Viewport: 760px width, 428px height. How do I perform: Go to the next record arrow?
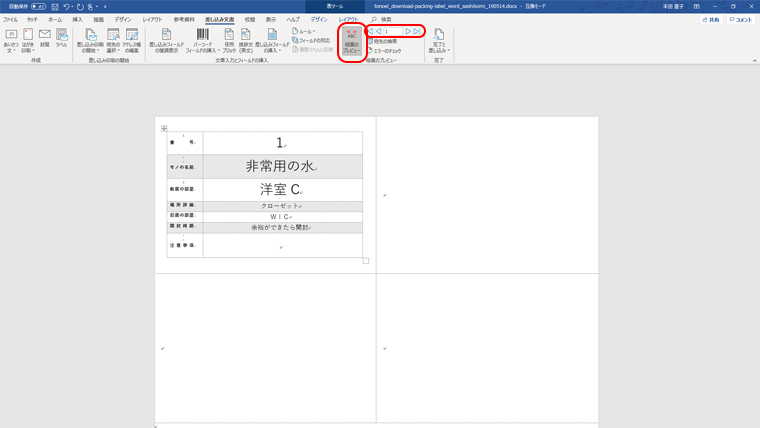pyautogui.click(x=408, y=31)
